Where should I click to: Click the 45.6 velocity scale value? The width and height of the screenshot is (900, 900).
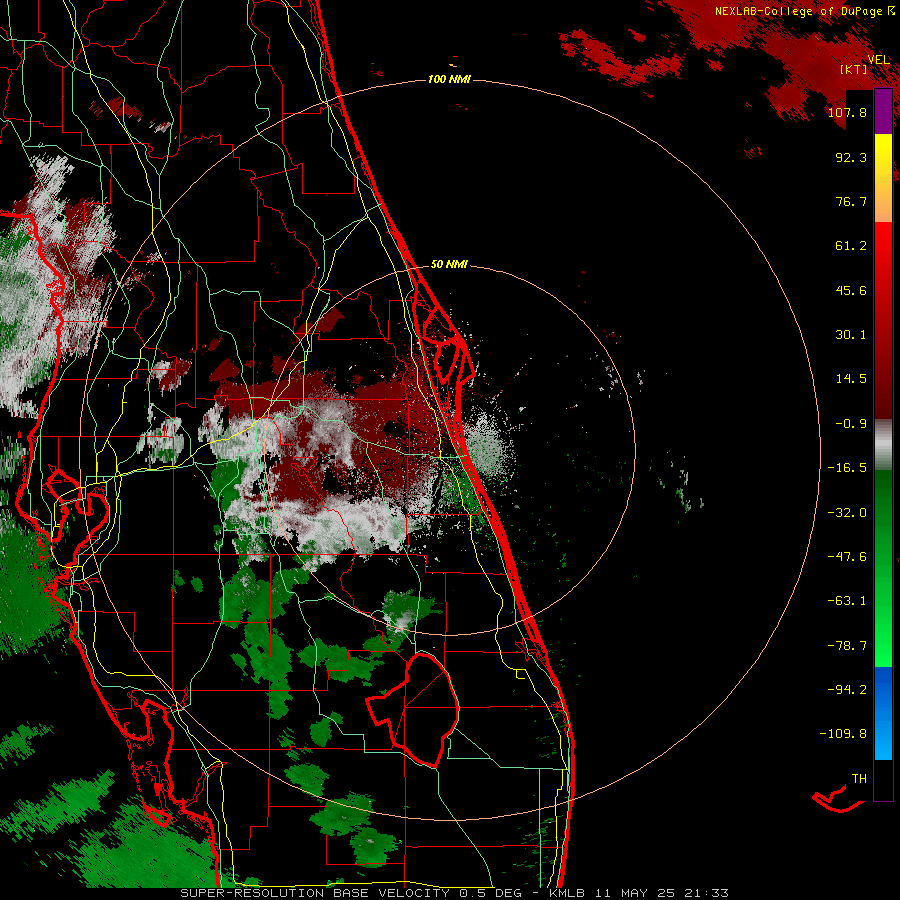click(x=851, y=290)
